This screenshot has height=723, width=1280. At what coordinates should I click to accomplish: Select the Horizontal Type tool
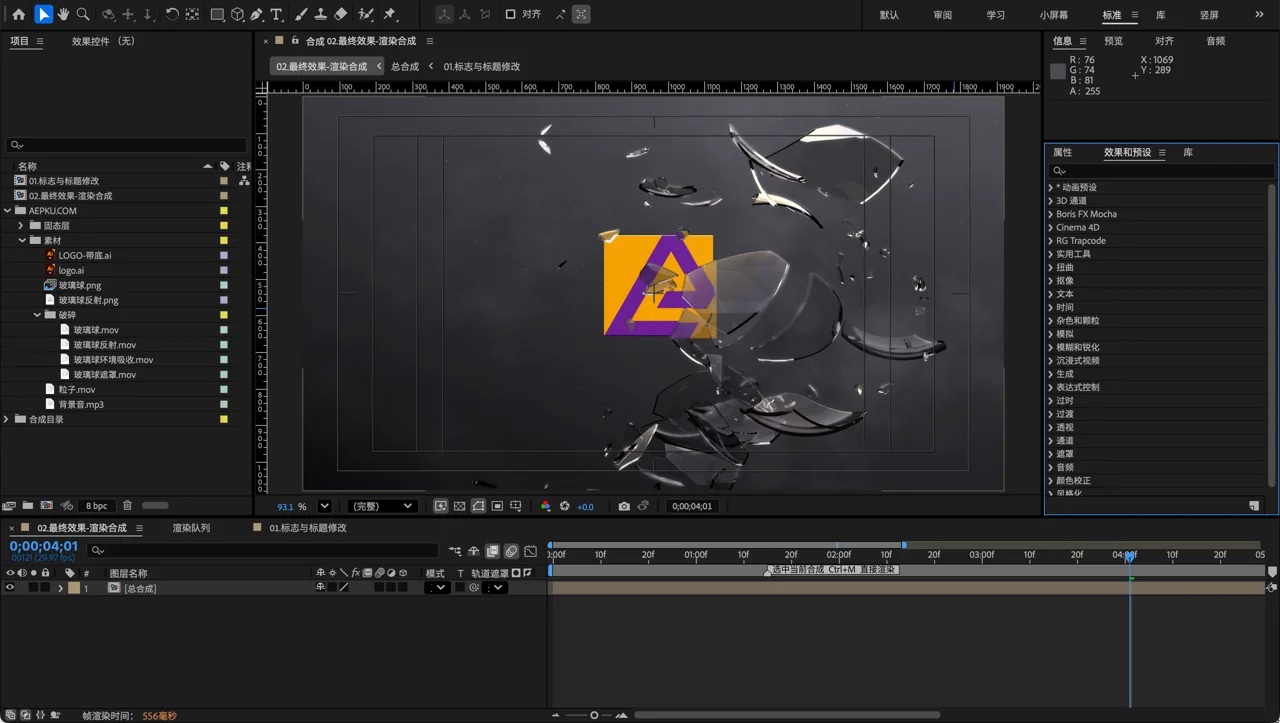point(277,14)
